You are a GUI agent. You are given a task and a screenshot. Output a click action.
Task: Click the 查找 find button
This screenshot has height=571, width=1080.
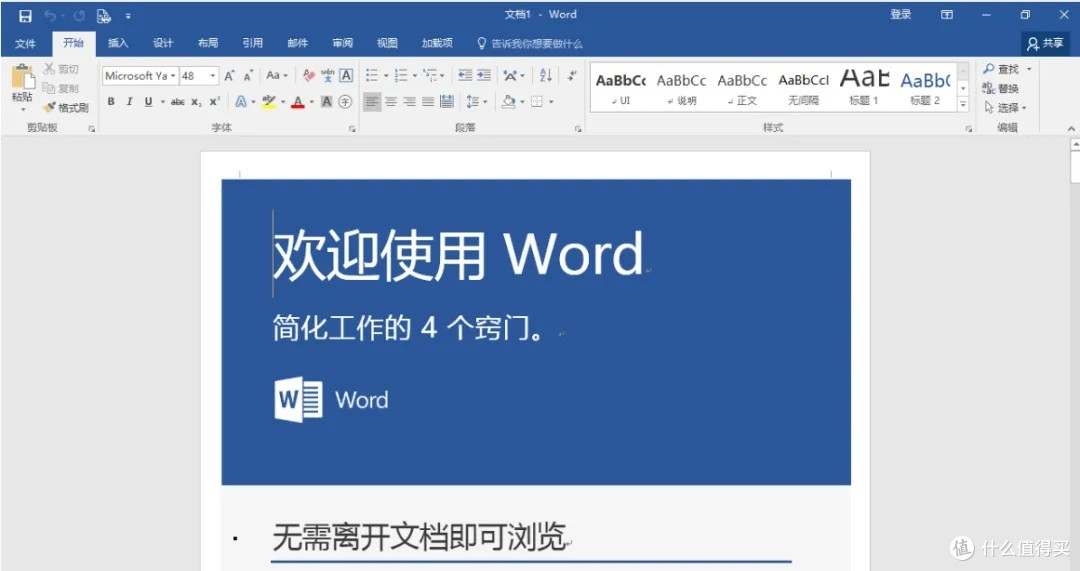pyautogui.click(x=1000, y=69)
